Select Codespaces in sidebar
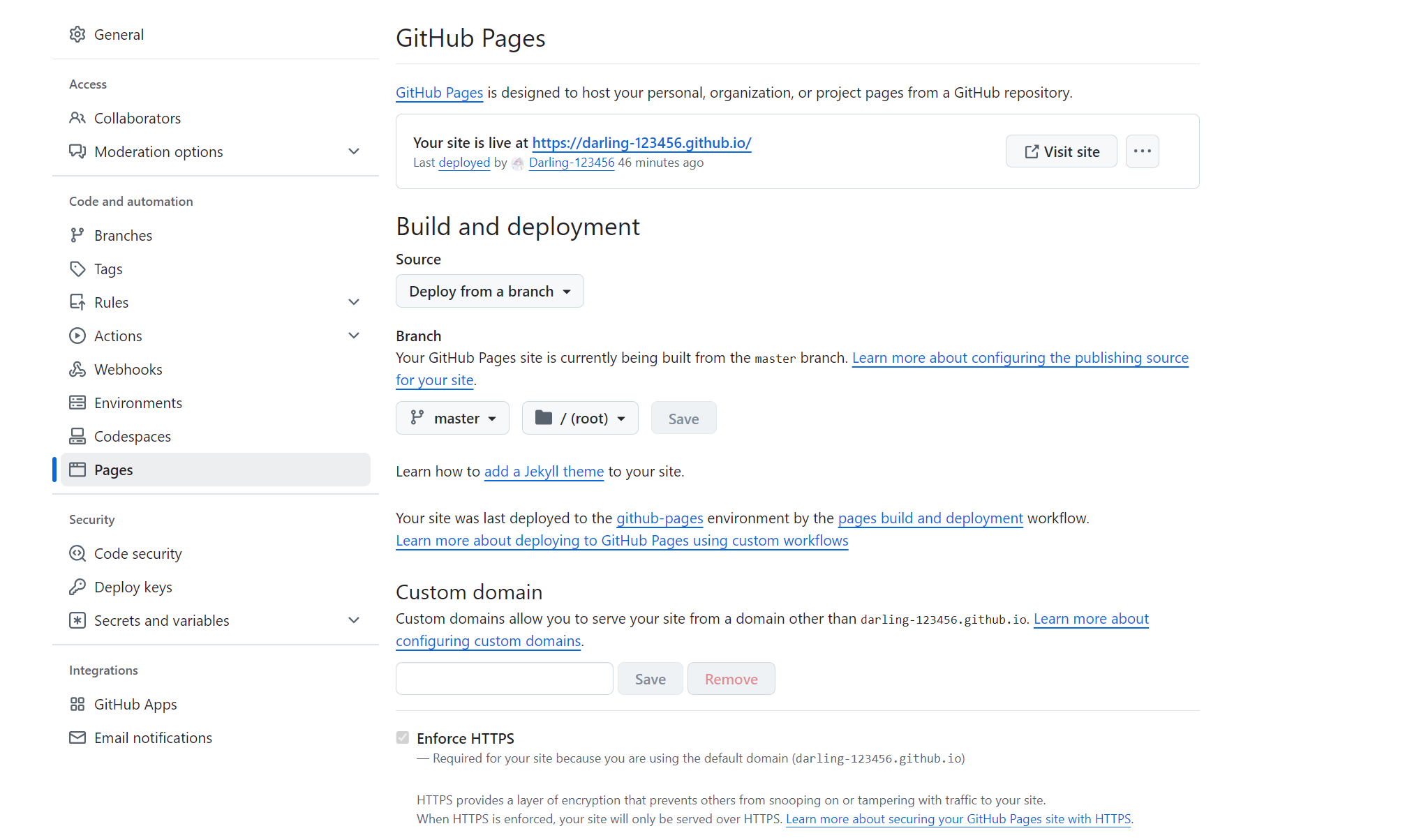This screenshot has height=840, width=1405. 216,436
